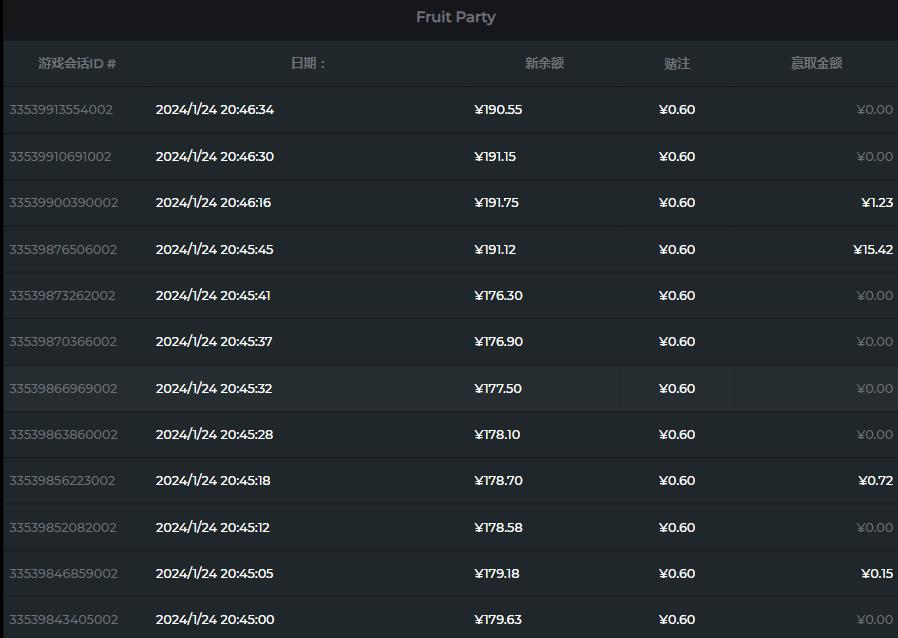The height and width of the screenshot is (638, 898).
Task: Click the 赌注 column header
Action: click(x=677, y=64)
